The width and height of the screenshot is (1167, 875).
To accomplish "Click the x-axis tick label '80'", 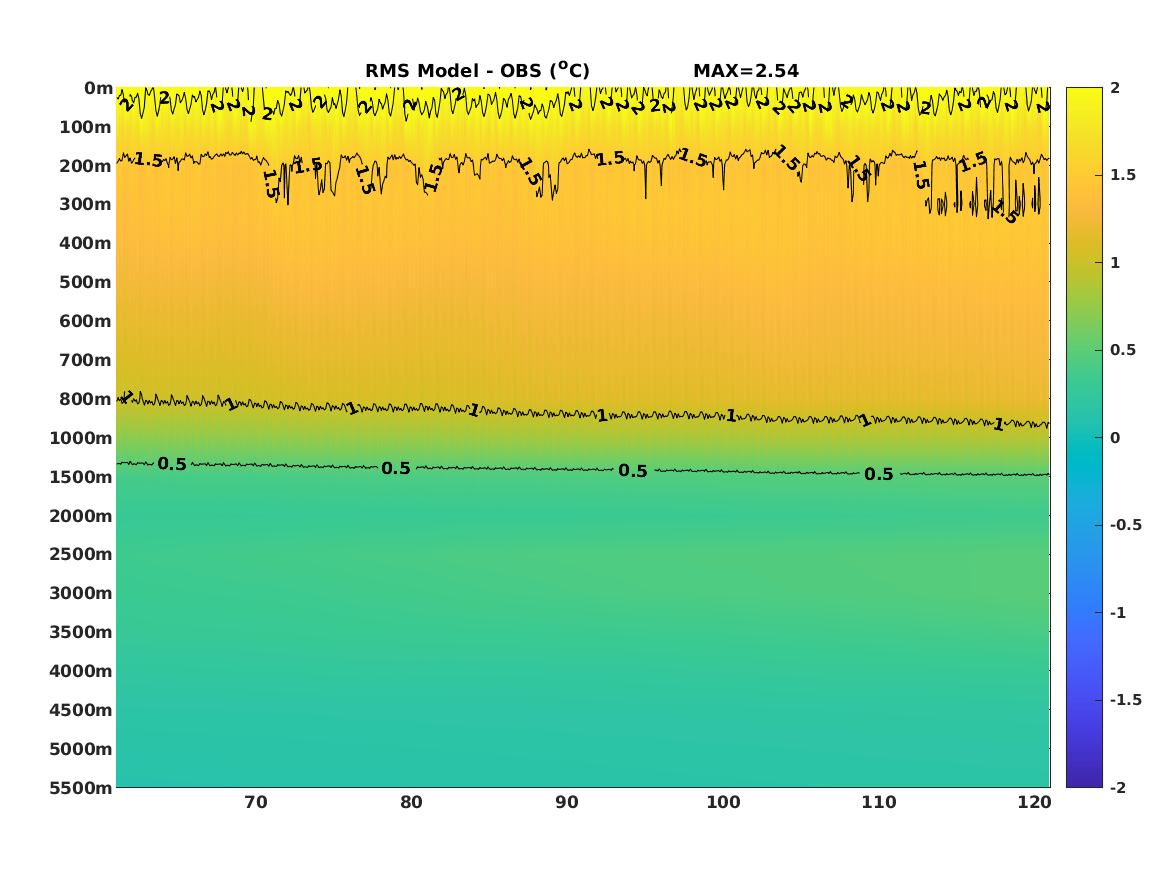I will click(x=411, y=803).
